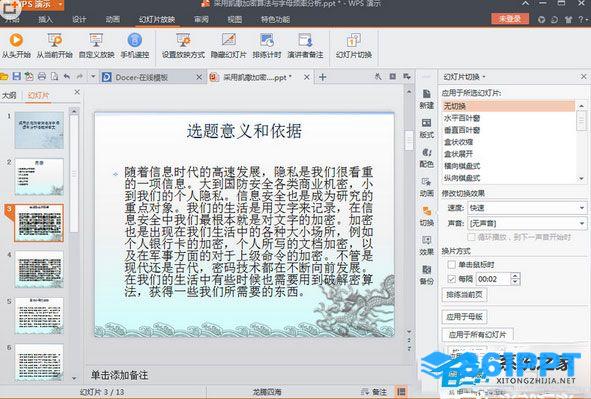
Task: Expand the 速度 speed dropdown
Action: click(582, 208)
